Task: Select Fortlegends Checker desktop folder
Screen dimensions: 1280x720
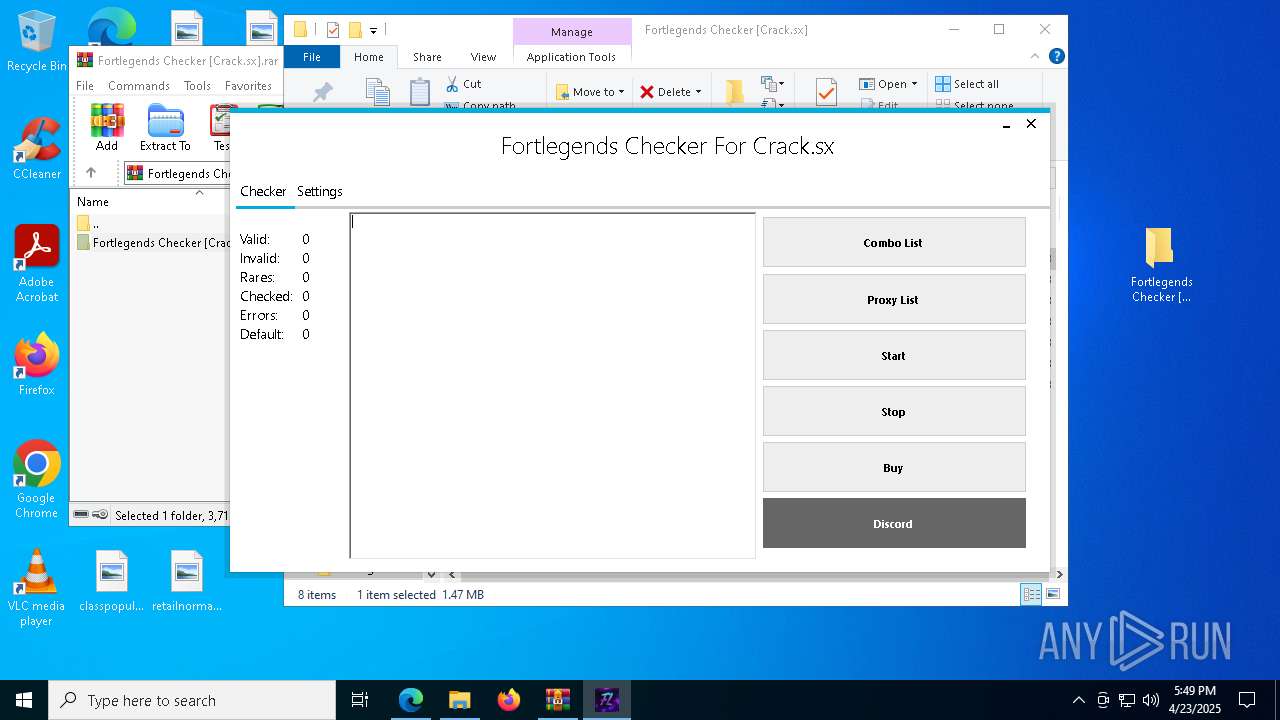Action: point(1161,265)
